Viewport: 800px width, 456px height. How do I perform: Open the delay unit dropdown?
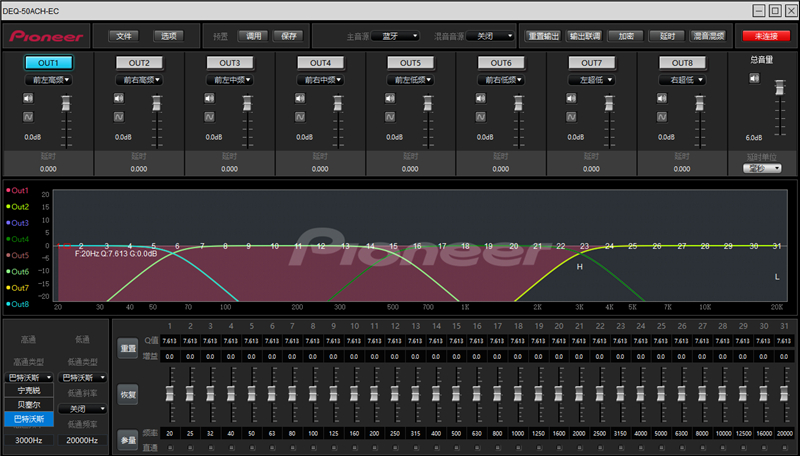tap(762, 168)
